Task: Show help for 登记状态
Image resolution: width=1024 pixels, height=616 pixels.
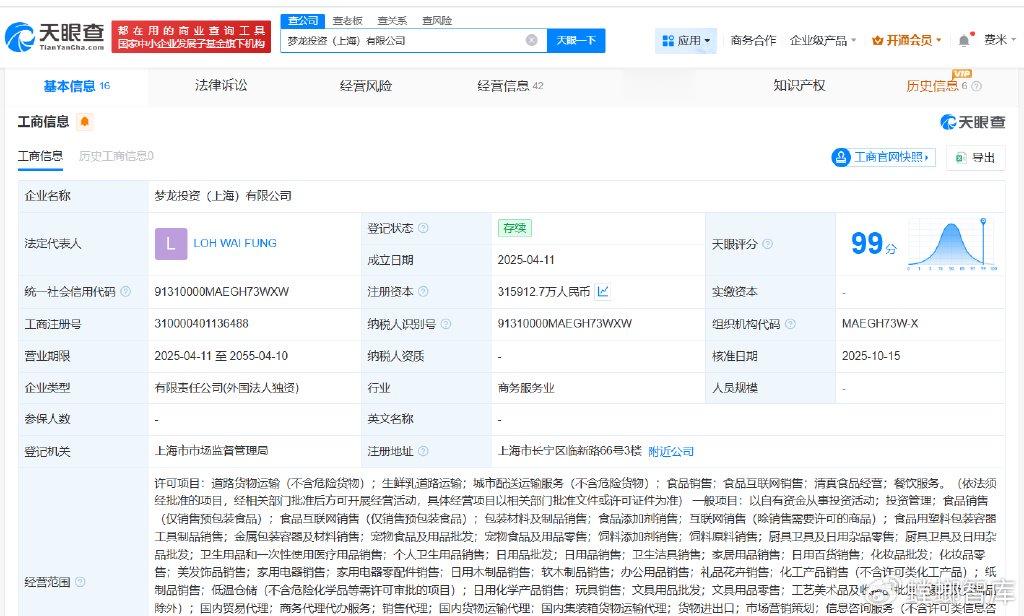Action: pyautogui.click(x=423, y=228)
